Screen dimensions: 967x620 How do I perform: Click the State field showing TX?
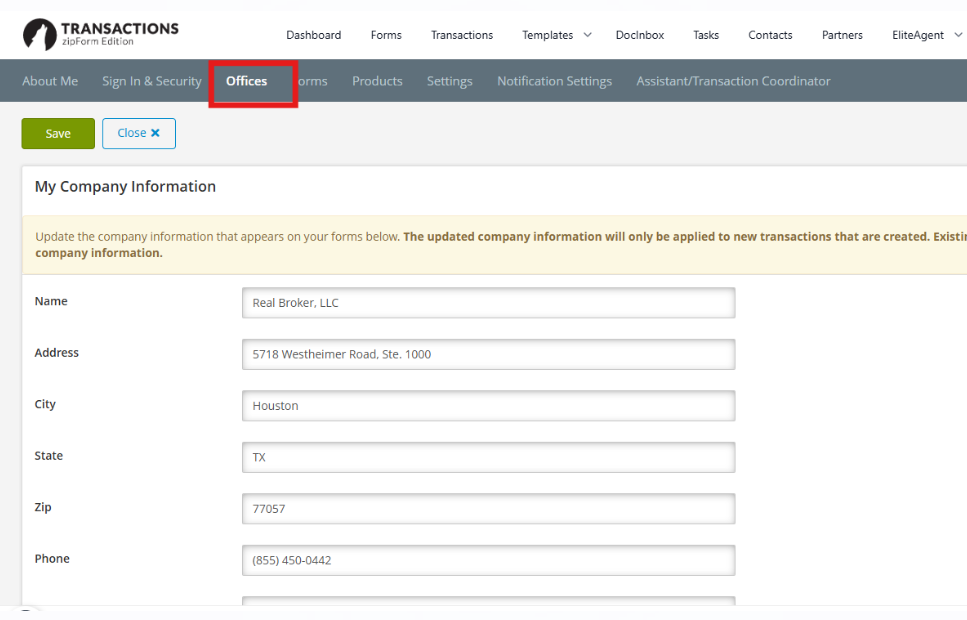coord(488,457)
